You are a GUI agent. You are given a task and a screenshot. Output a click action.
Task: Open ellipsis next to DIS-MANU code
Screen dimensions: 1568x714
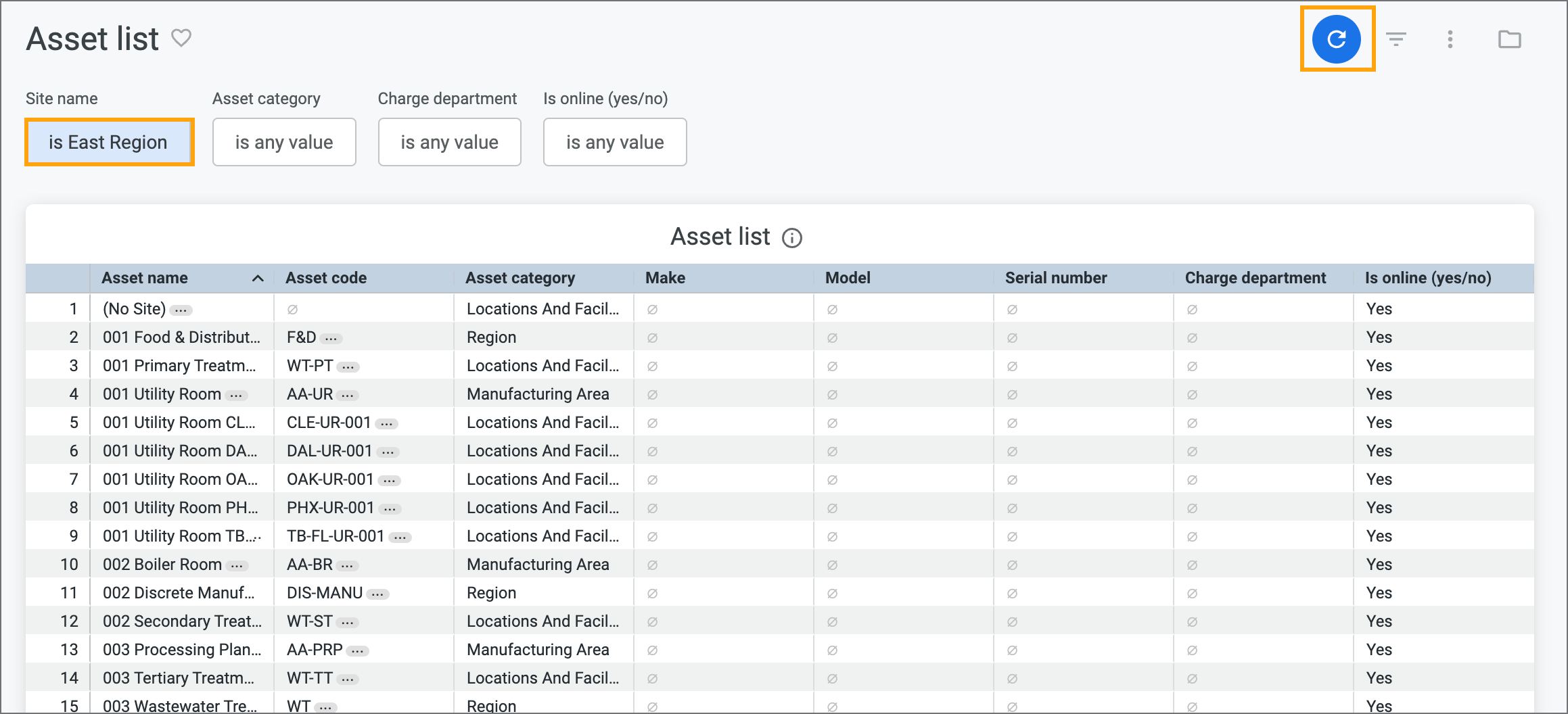377,594
